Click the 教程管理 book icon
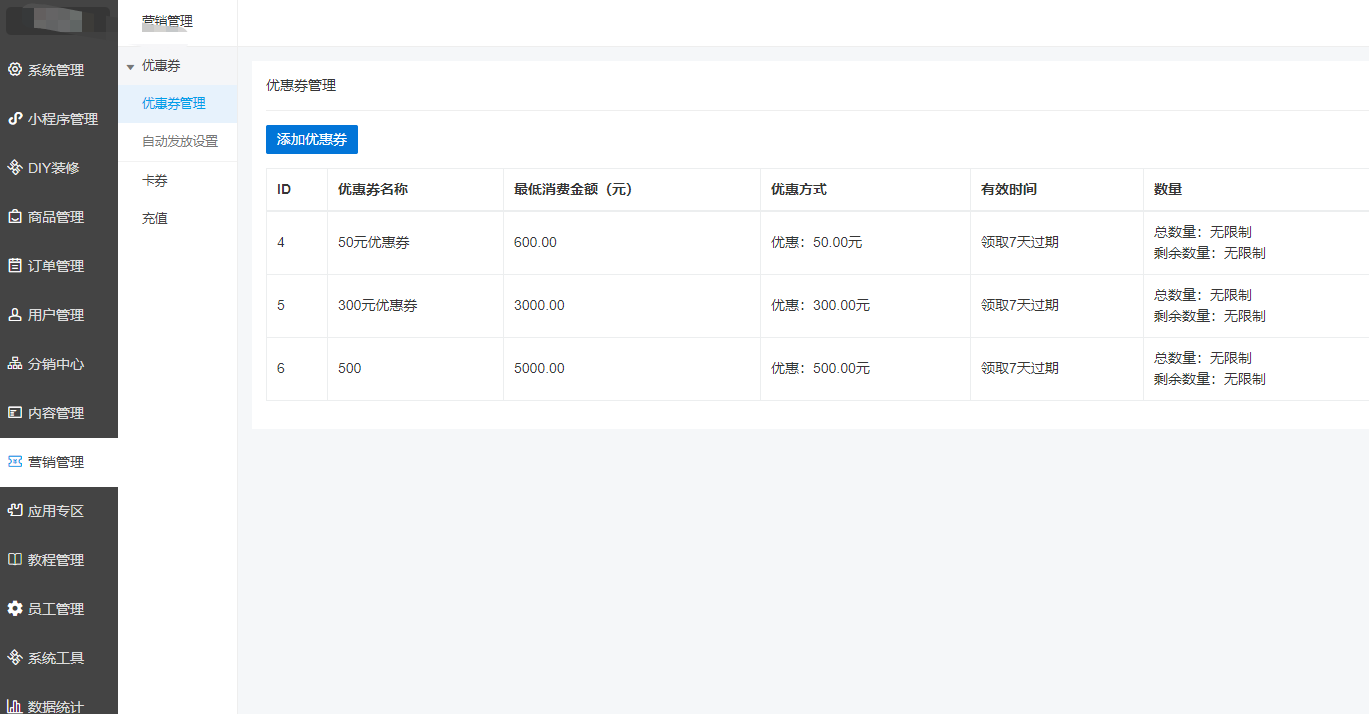Viewport: 1369px width, 714px height. tap(15, 560)
